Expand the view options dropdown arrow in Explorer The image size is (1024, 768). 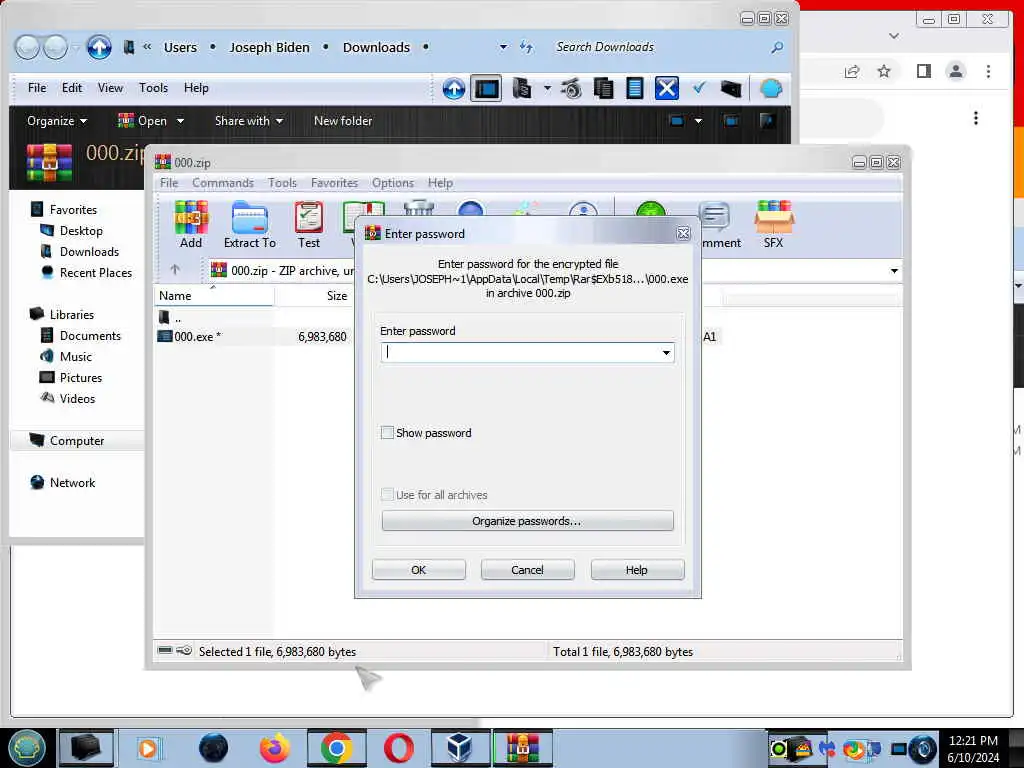pos(698,121)
